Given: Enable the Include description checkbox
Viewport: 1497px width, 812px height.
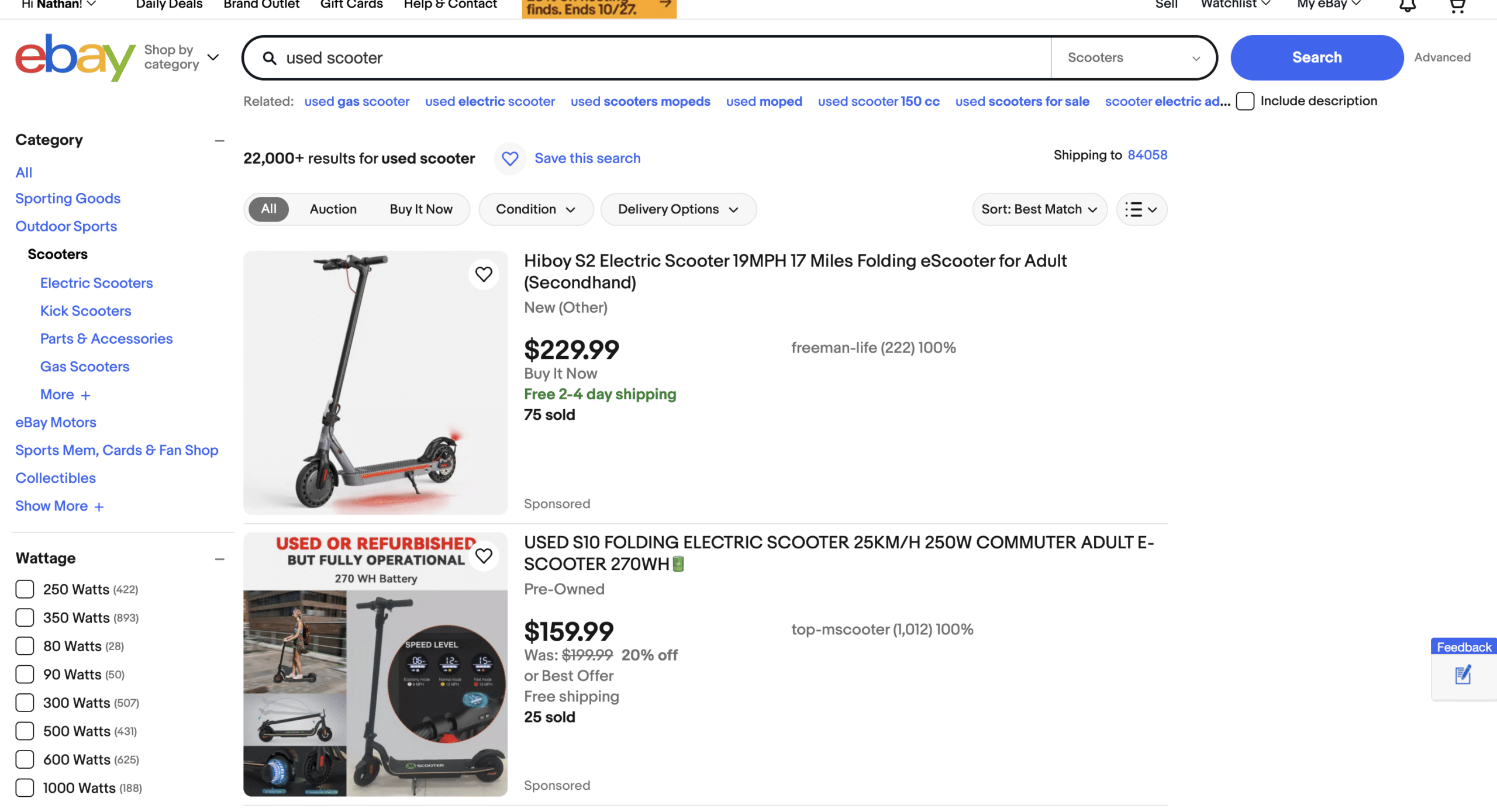Looking at the screenshot, I should [1245, 101].
